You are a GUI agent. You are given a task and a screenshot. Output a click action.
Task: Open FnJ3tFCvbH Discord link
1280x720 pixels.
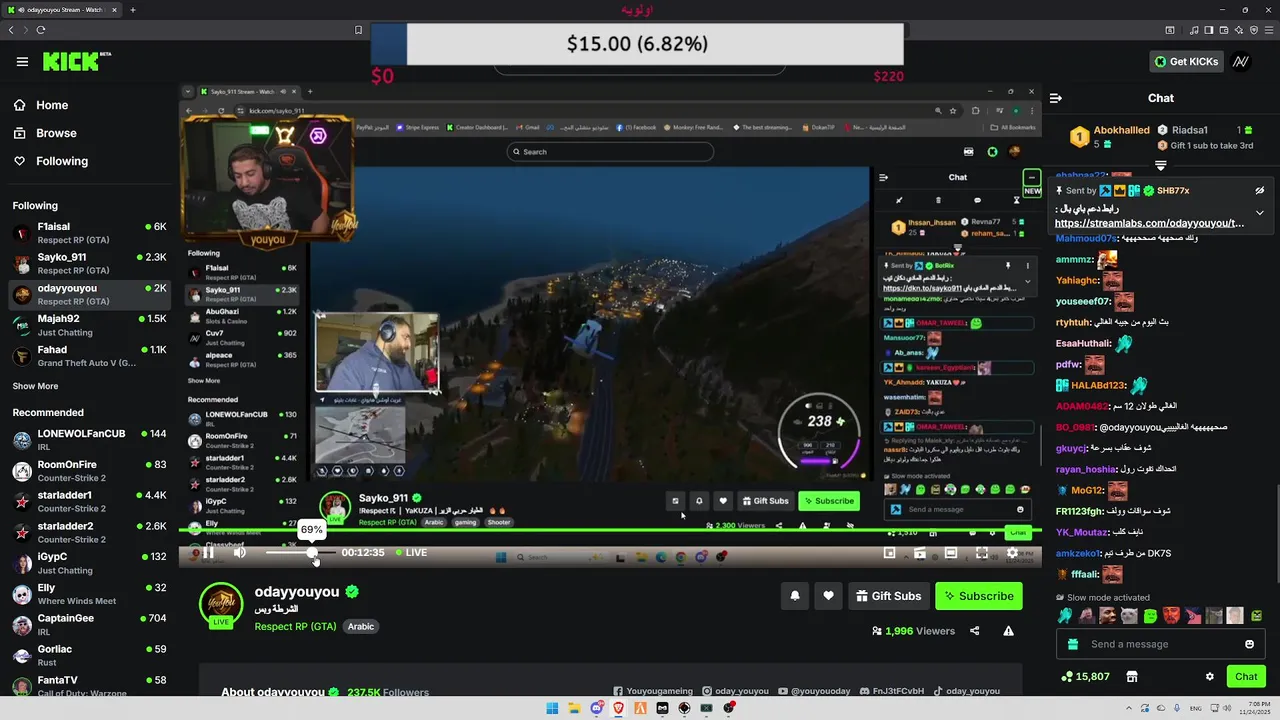click(891, 691)
